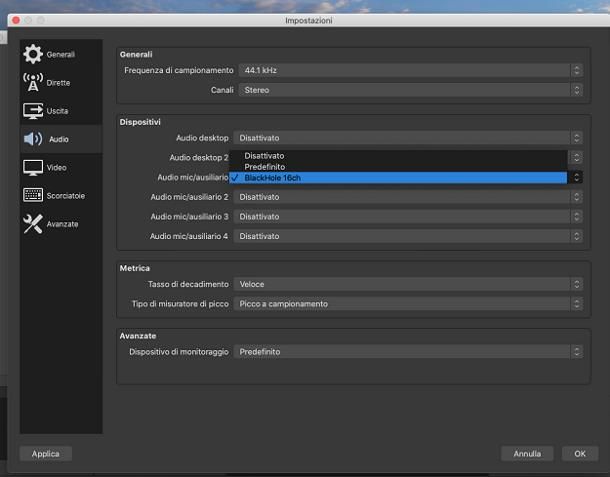Open the Audio mic/ausiliario 4 dropdown
This screenshot has width=610, height=477.
(x=408, y=236)
